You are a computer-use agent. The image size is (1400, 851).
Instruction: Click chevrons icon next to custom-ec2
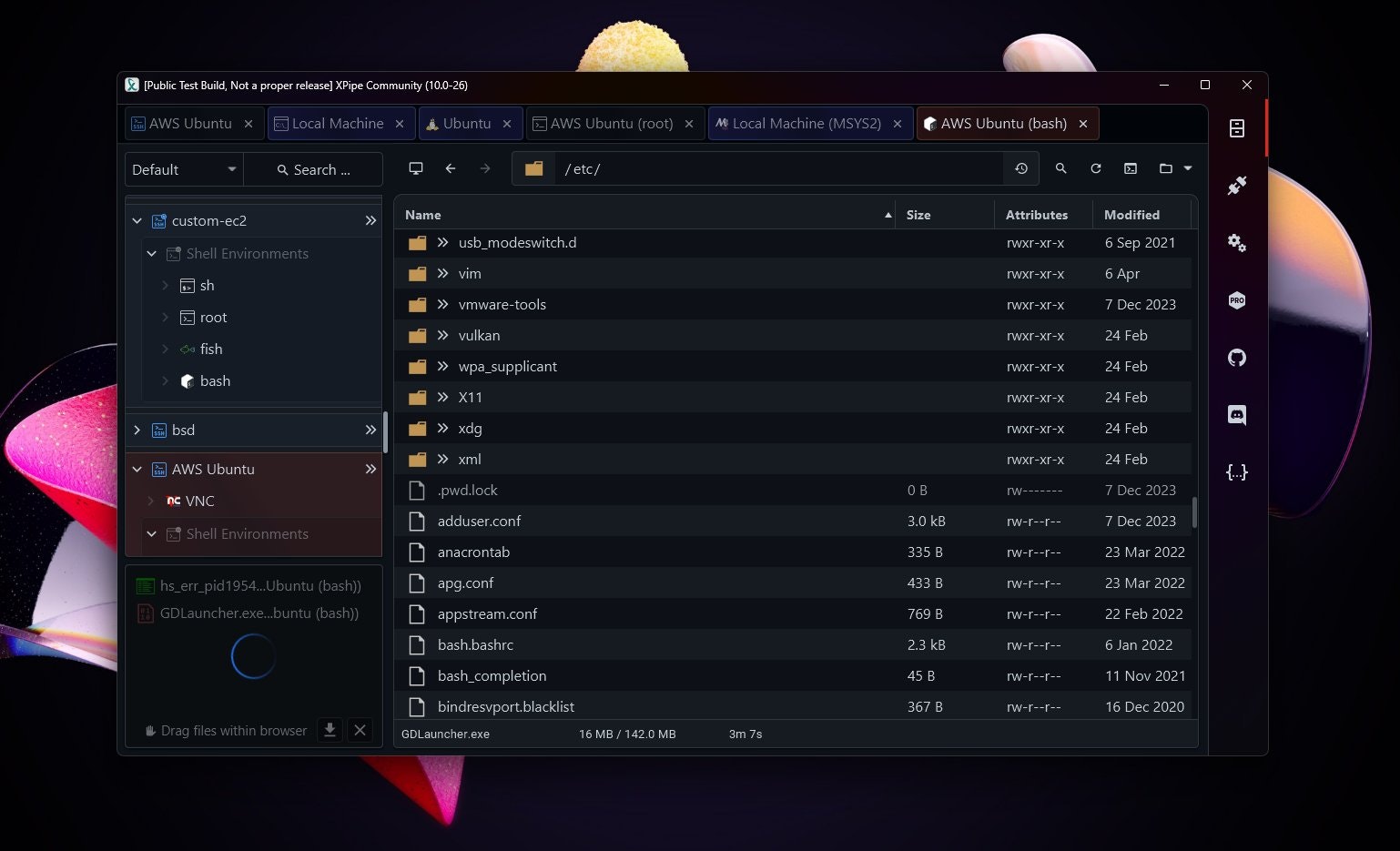370,220
